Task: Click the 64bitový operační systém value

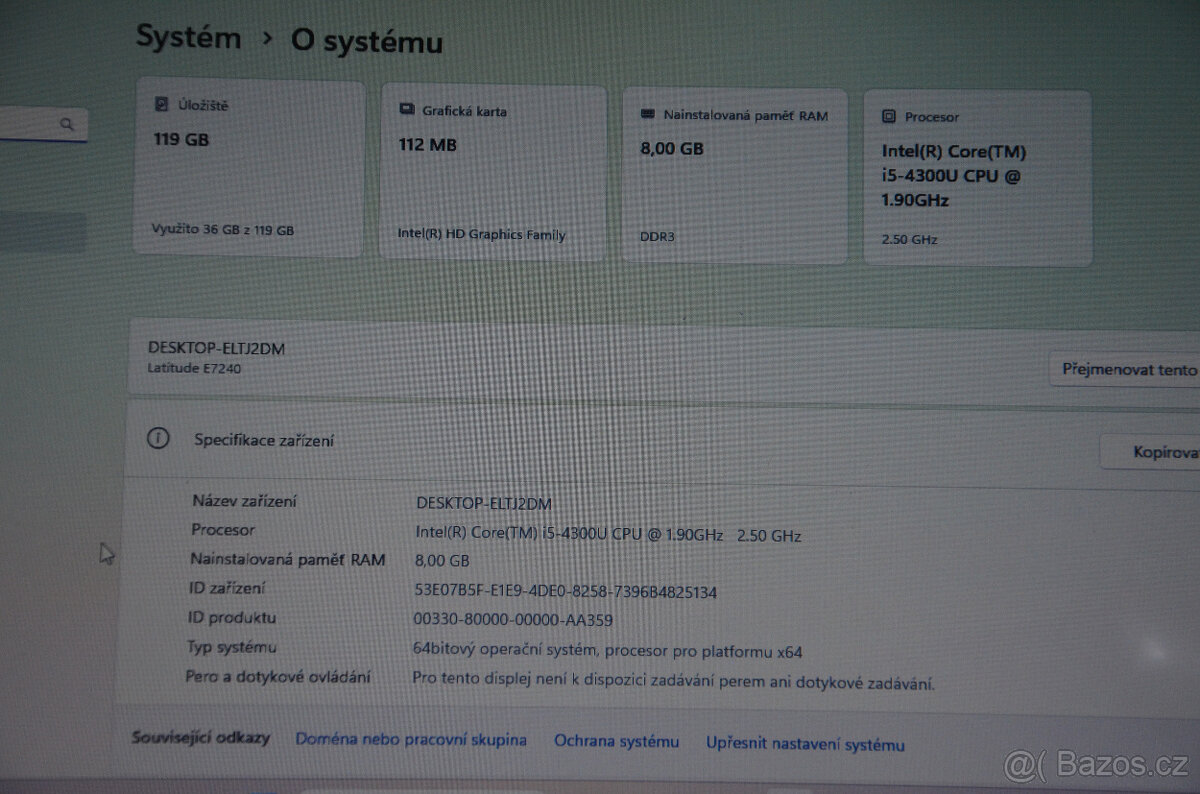Action: pyautogui.click(x=608, y=652)
